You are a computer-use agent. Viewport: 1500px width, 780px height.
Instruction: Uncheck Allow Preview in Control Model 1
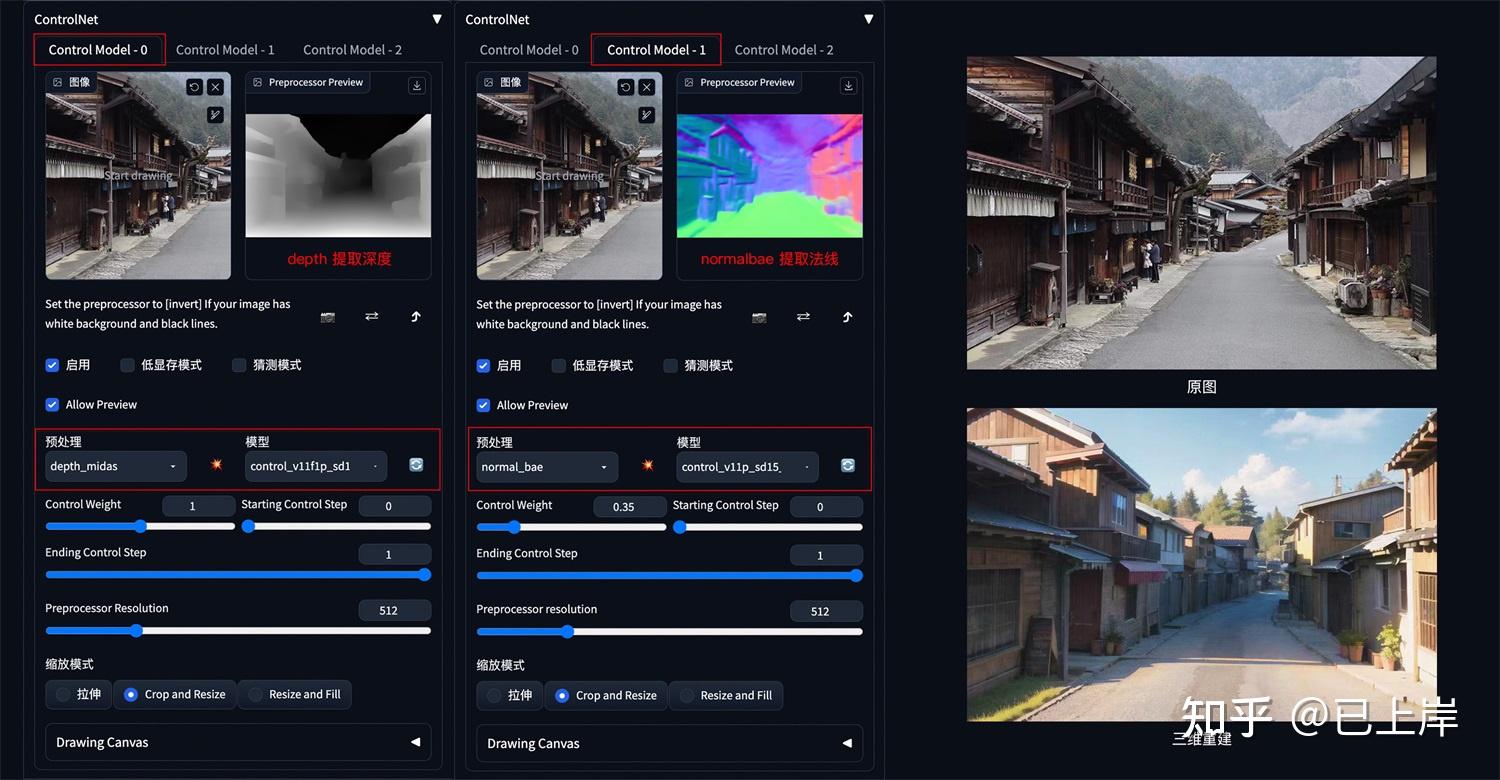(483, 405)
